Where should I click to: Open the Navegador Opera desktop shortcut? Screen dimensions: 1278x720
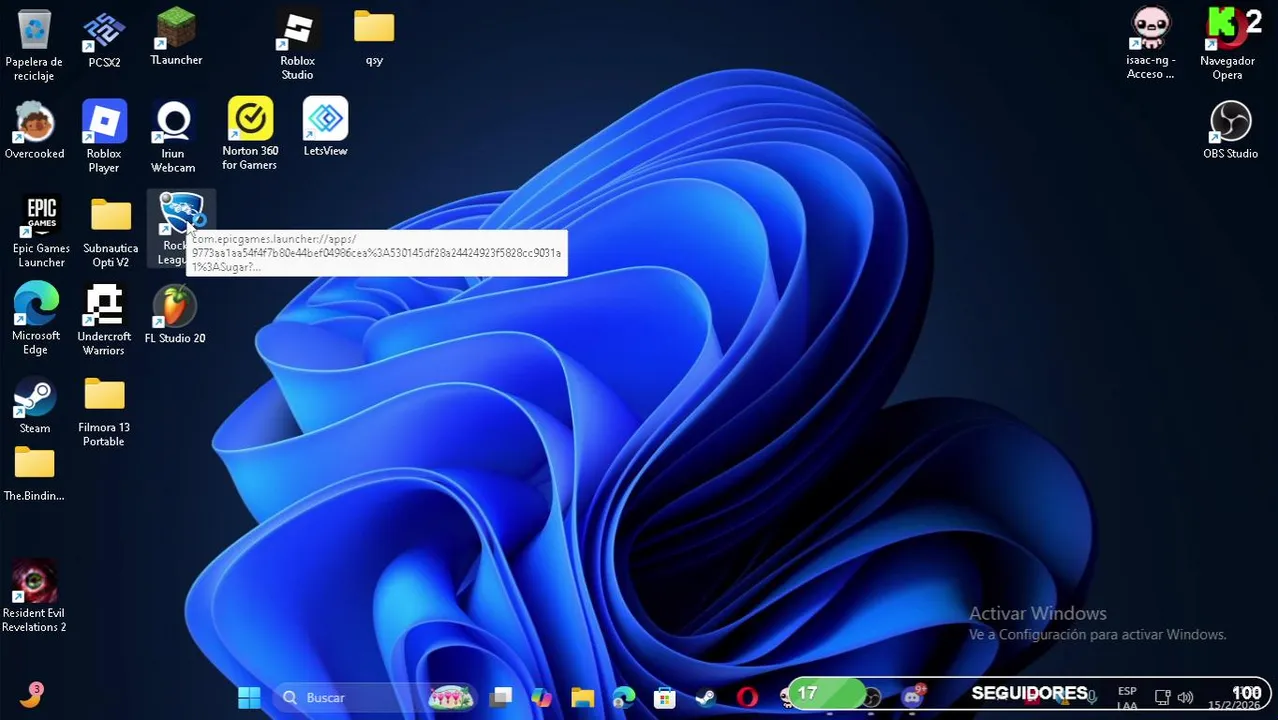coord(1227,44)
